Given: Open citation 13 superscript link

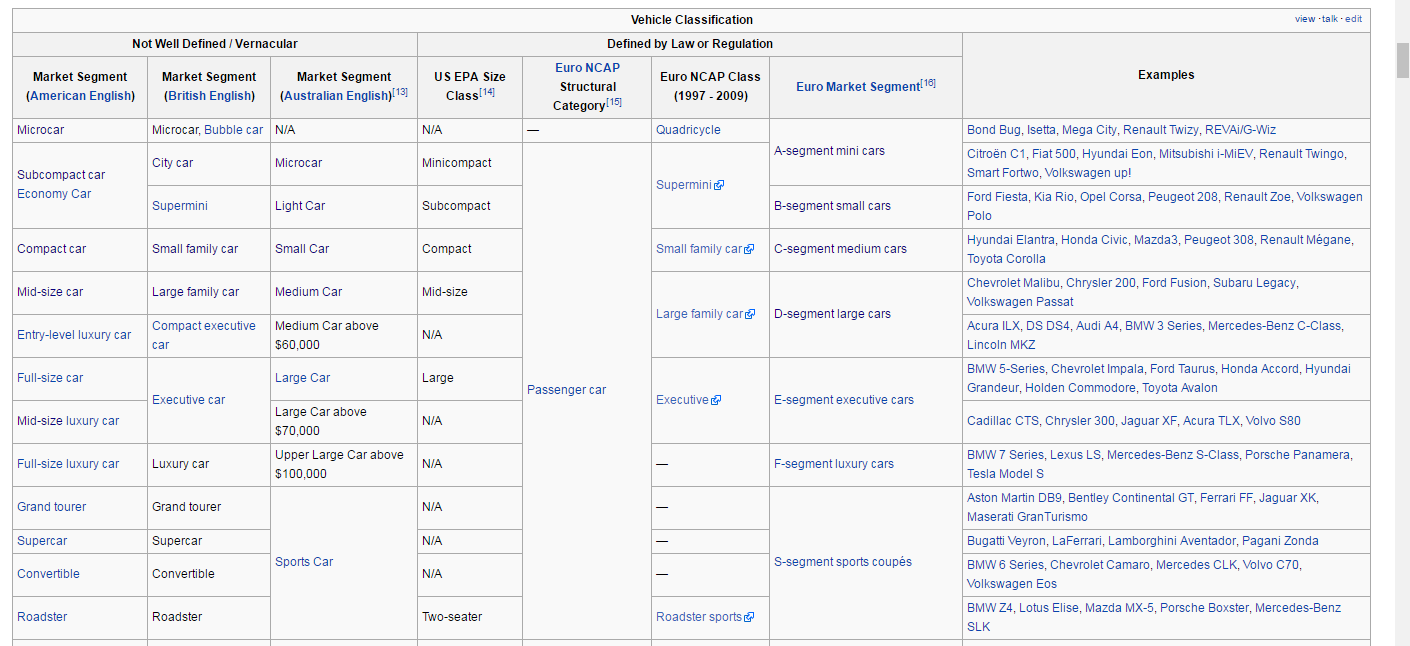Looking at the screenshot, I should pos(400,92).
